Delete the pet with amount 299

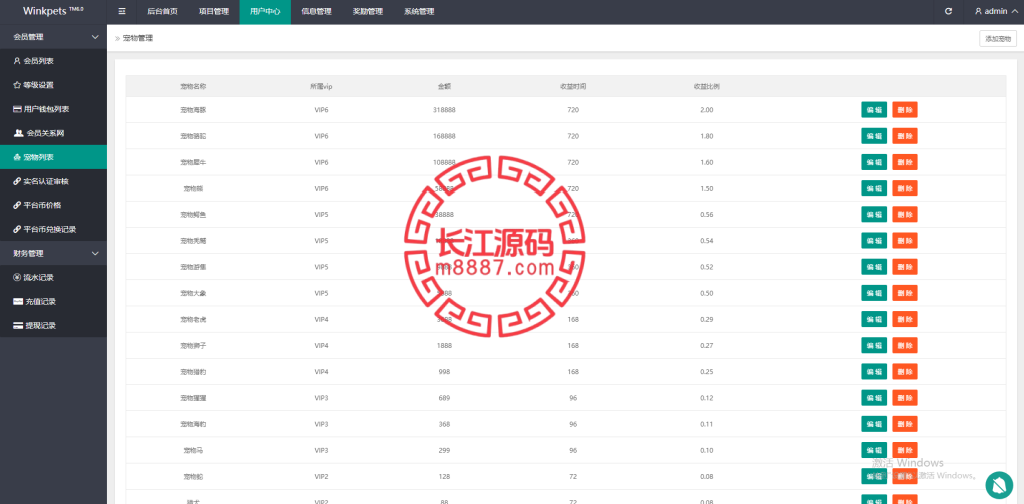904,450
